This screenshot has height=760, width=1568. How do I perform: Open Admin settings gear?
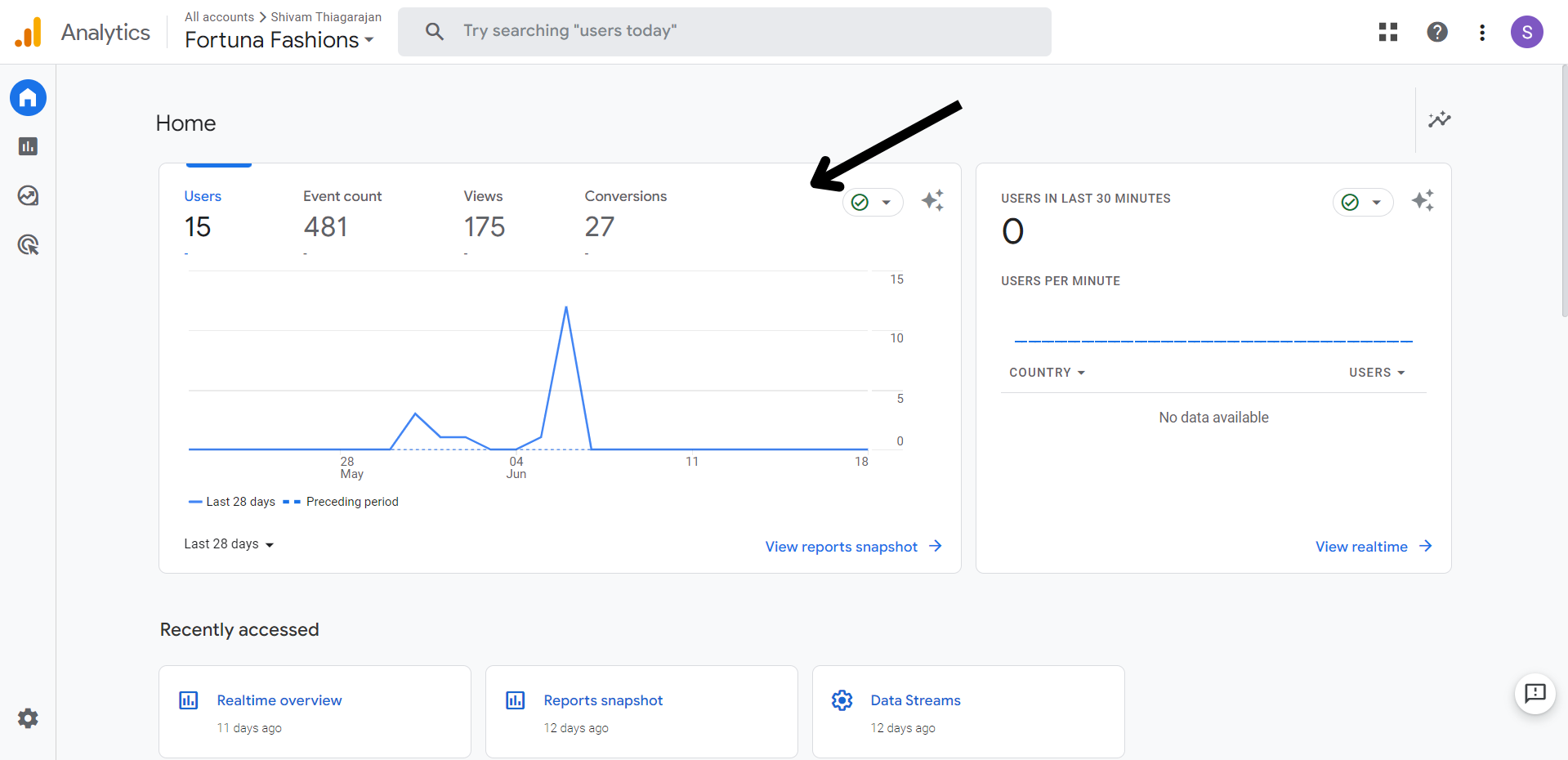[x=28, y=718]
